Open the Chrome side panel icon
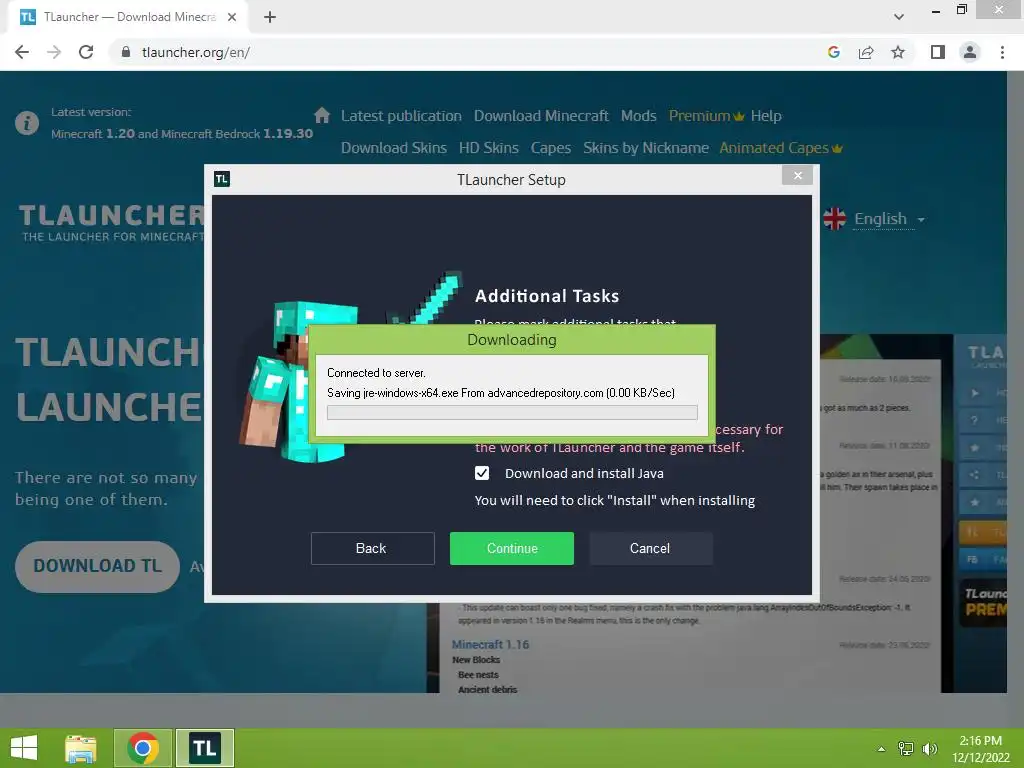1024x768 pixels. (x=938, y=52)
